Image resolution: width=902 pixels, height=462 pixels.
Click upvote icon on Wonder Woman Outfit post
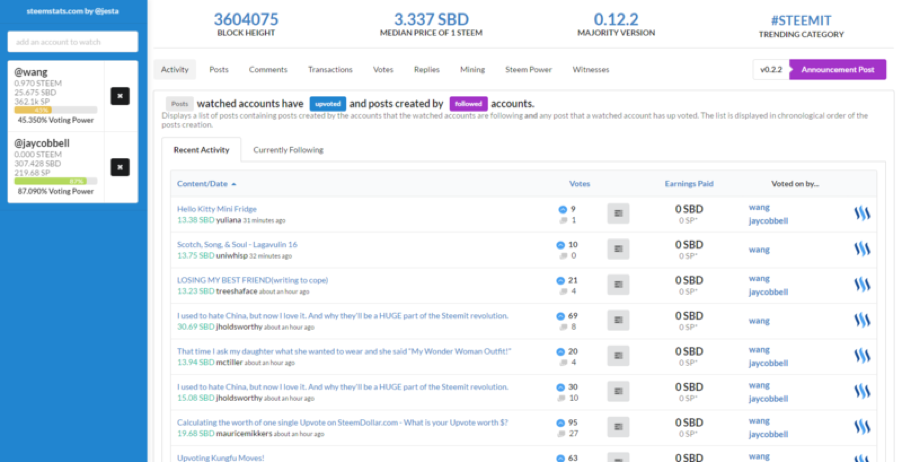pyautogui.click(x=560, y=352)
